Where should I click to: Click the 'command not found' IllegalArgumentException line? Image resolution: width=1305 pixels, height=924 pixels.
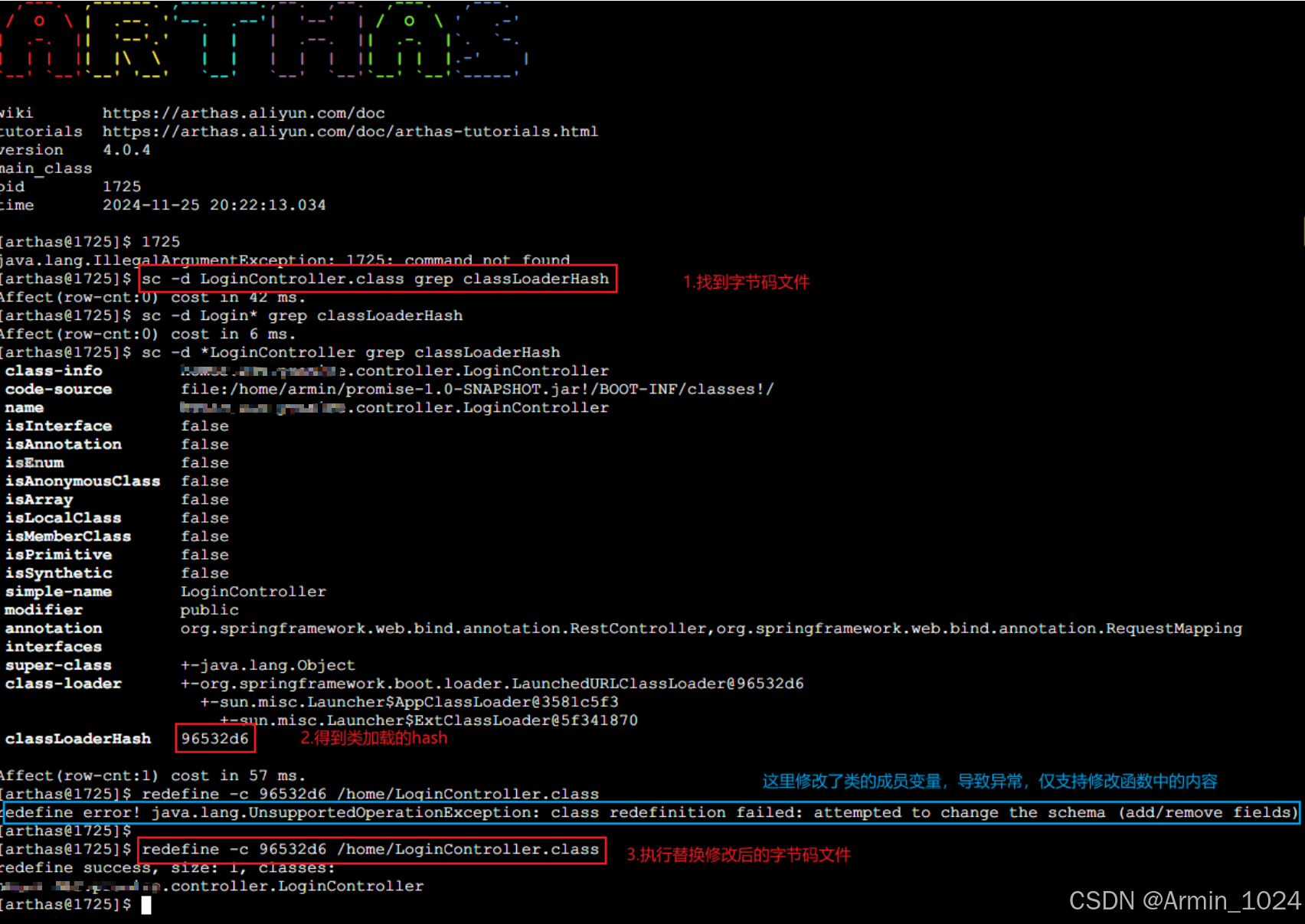tap(285, 260)
